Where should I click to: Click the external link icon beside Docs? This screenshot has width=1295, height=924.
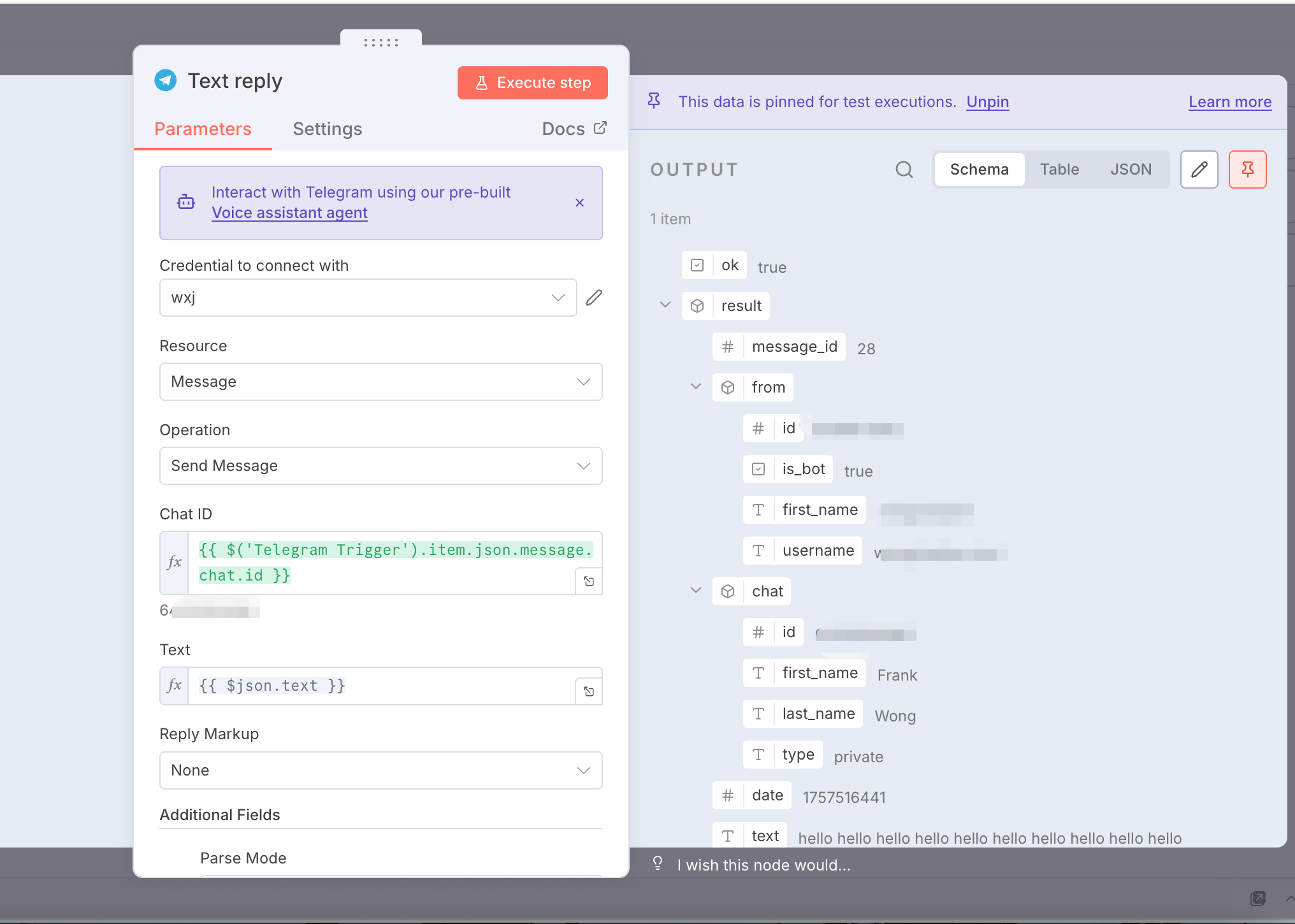(600, 128)
